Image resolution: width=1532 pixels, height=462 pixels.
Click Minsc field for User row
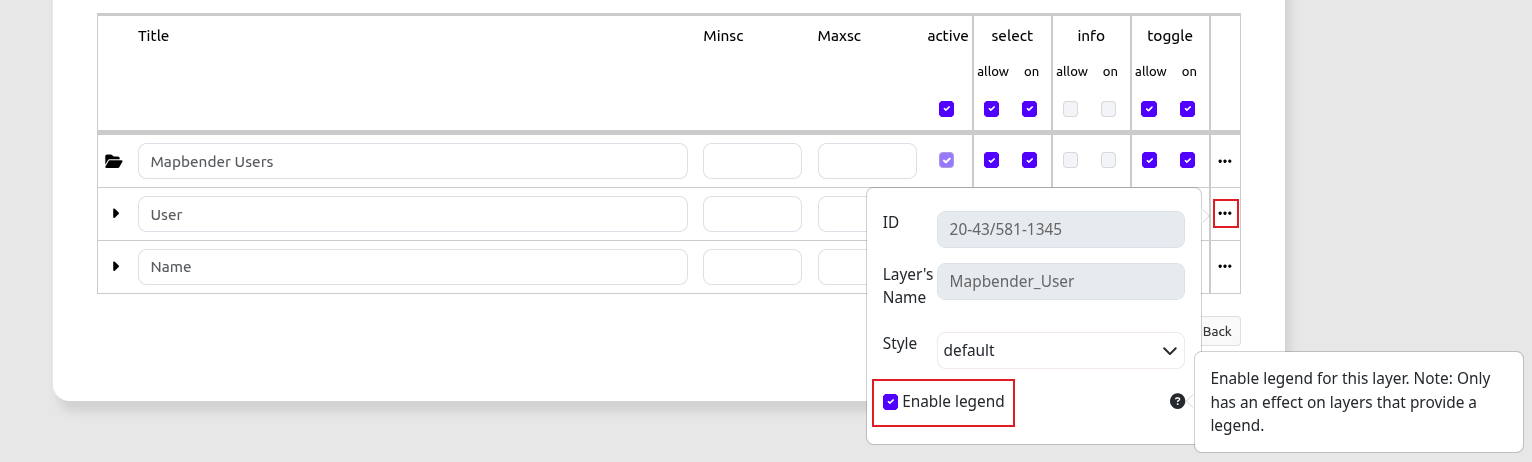[x=752, y=214]
